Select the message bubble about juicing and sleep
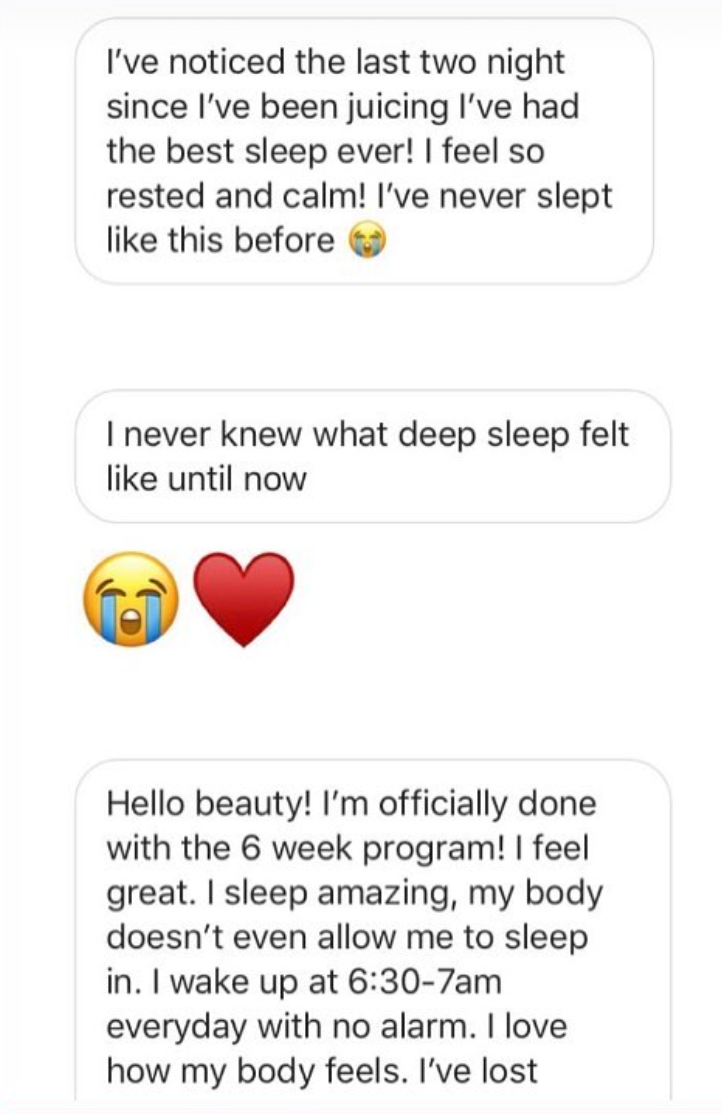 (364, 152)
